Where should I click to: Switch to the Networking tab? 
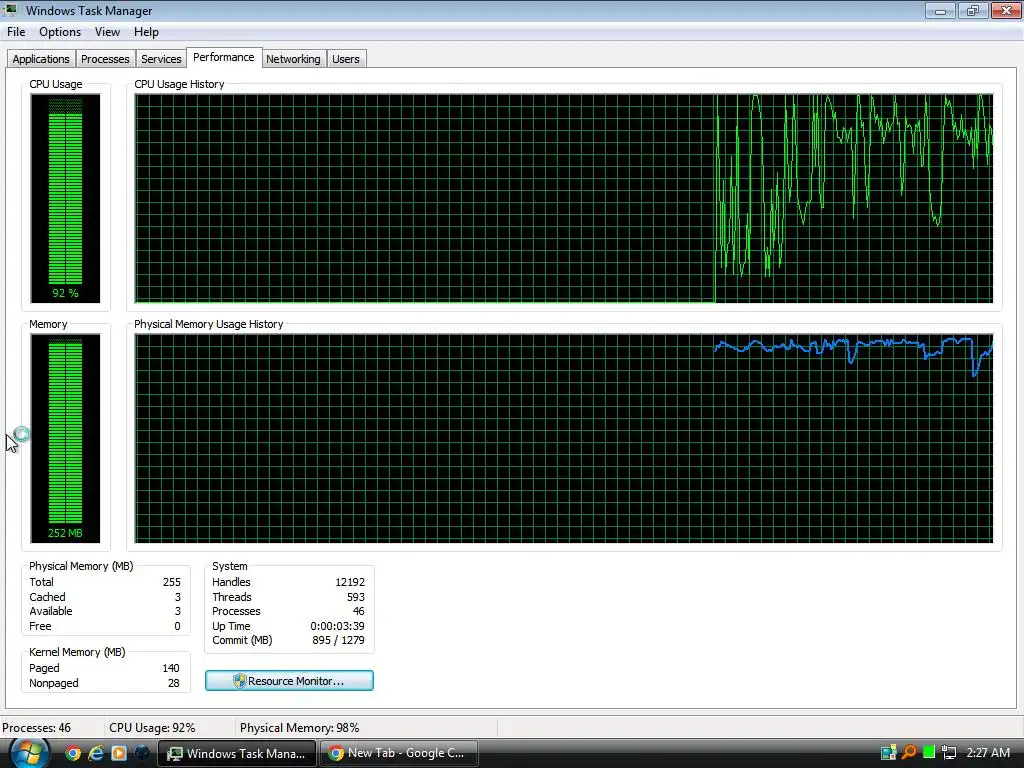tap(293, 59)
